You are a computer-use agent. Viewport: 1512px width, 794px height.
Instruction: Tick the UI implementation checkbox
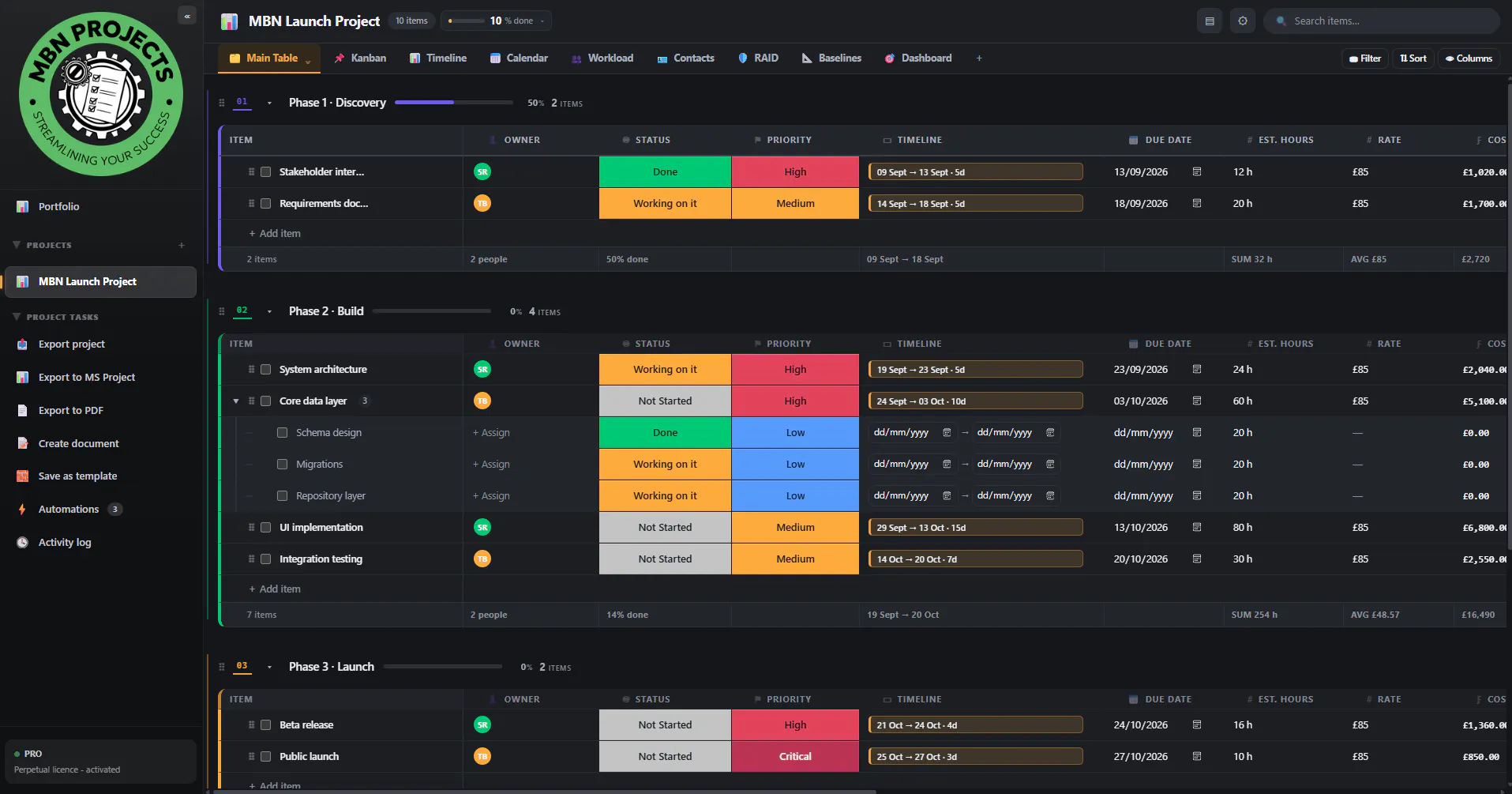[x=266, y=528]
